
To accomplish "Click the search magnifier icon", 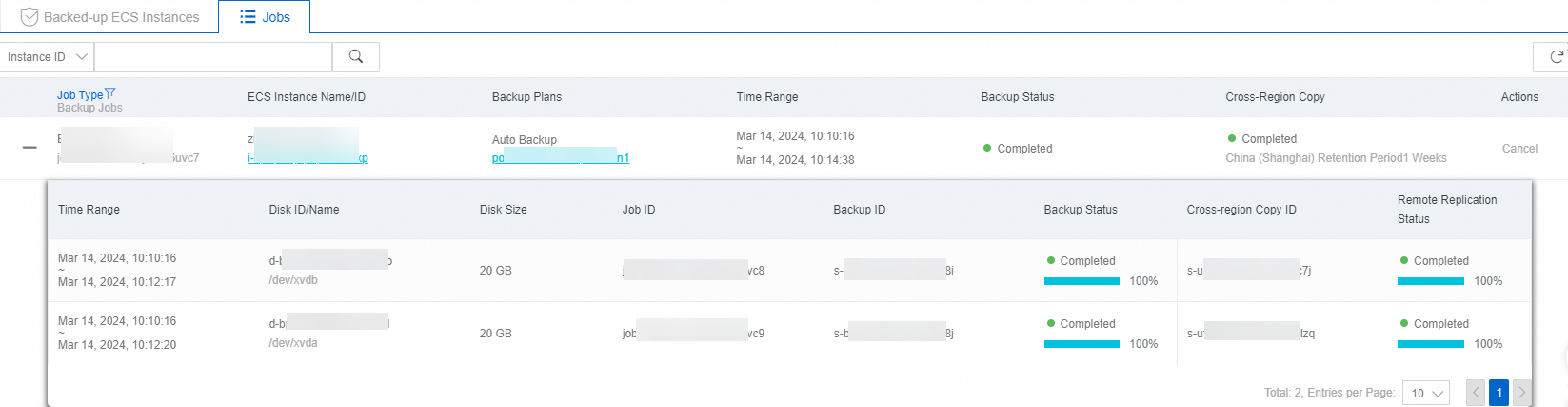I will click(x=356, y=57).
